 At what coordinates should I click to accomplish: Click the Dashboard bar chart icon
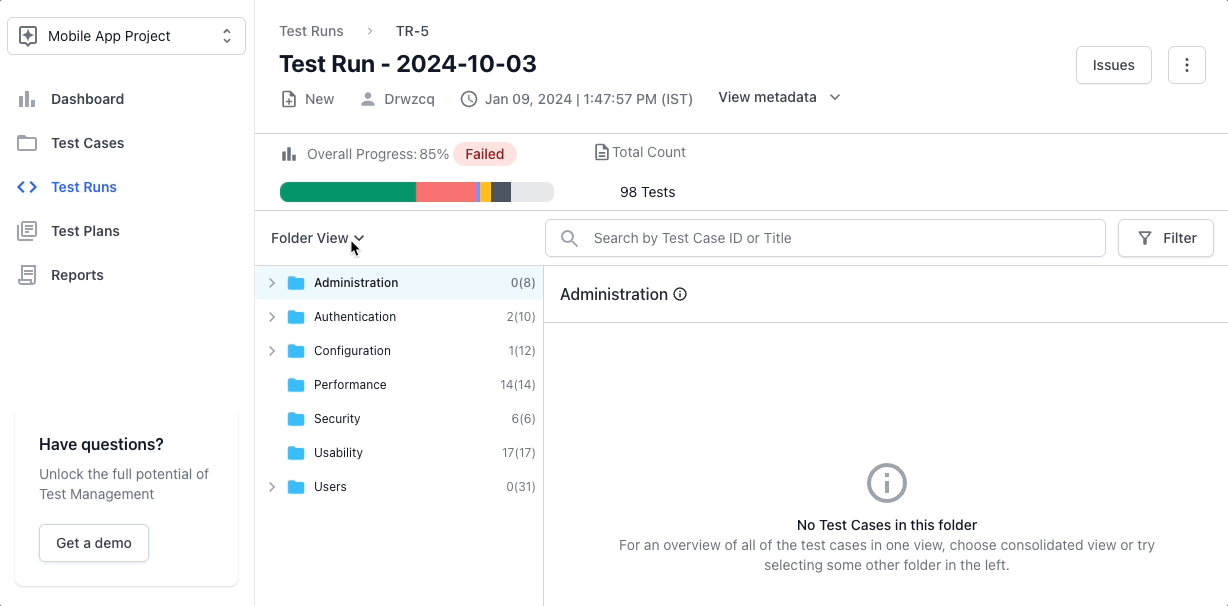pos(27,99)
